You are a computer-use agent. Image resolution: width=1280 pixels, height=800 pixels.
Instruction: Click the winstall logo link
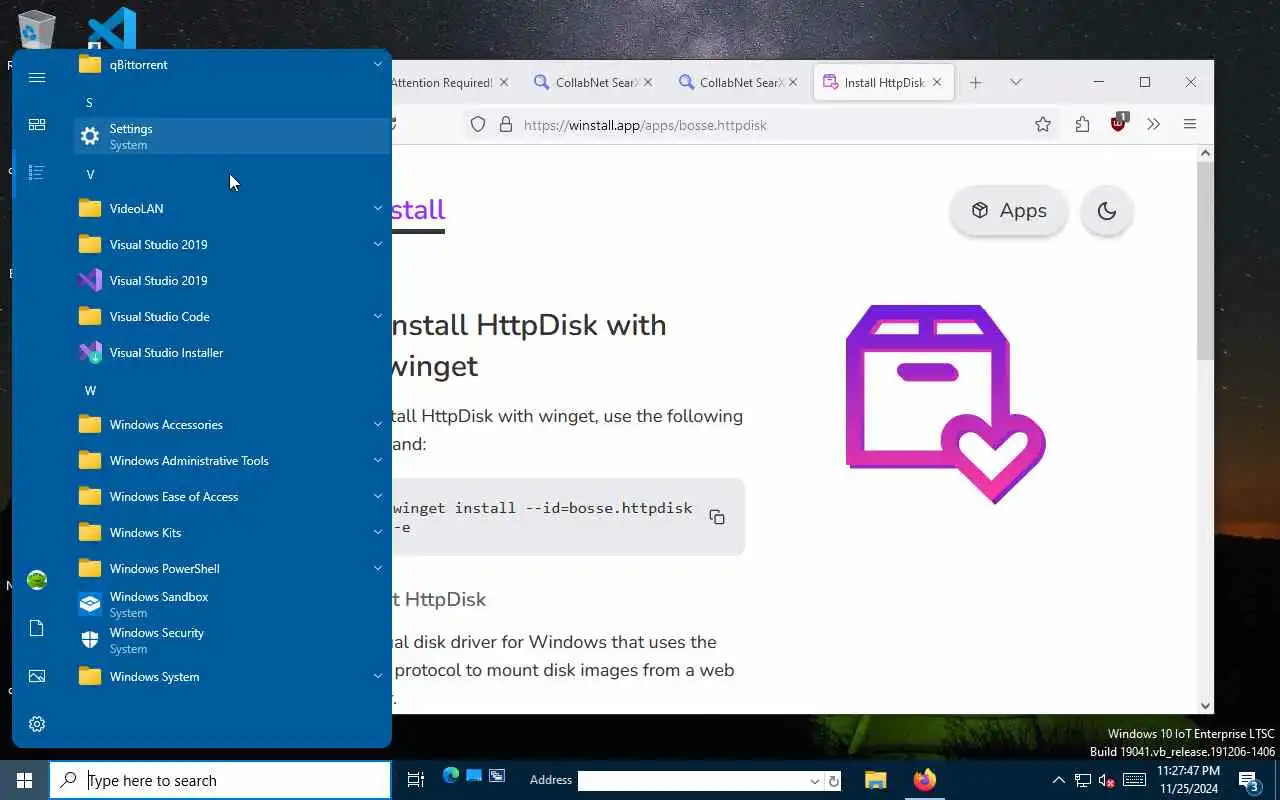coord(418,210)
